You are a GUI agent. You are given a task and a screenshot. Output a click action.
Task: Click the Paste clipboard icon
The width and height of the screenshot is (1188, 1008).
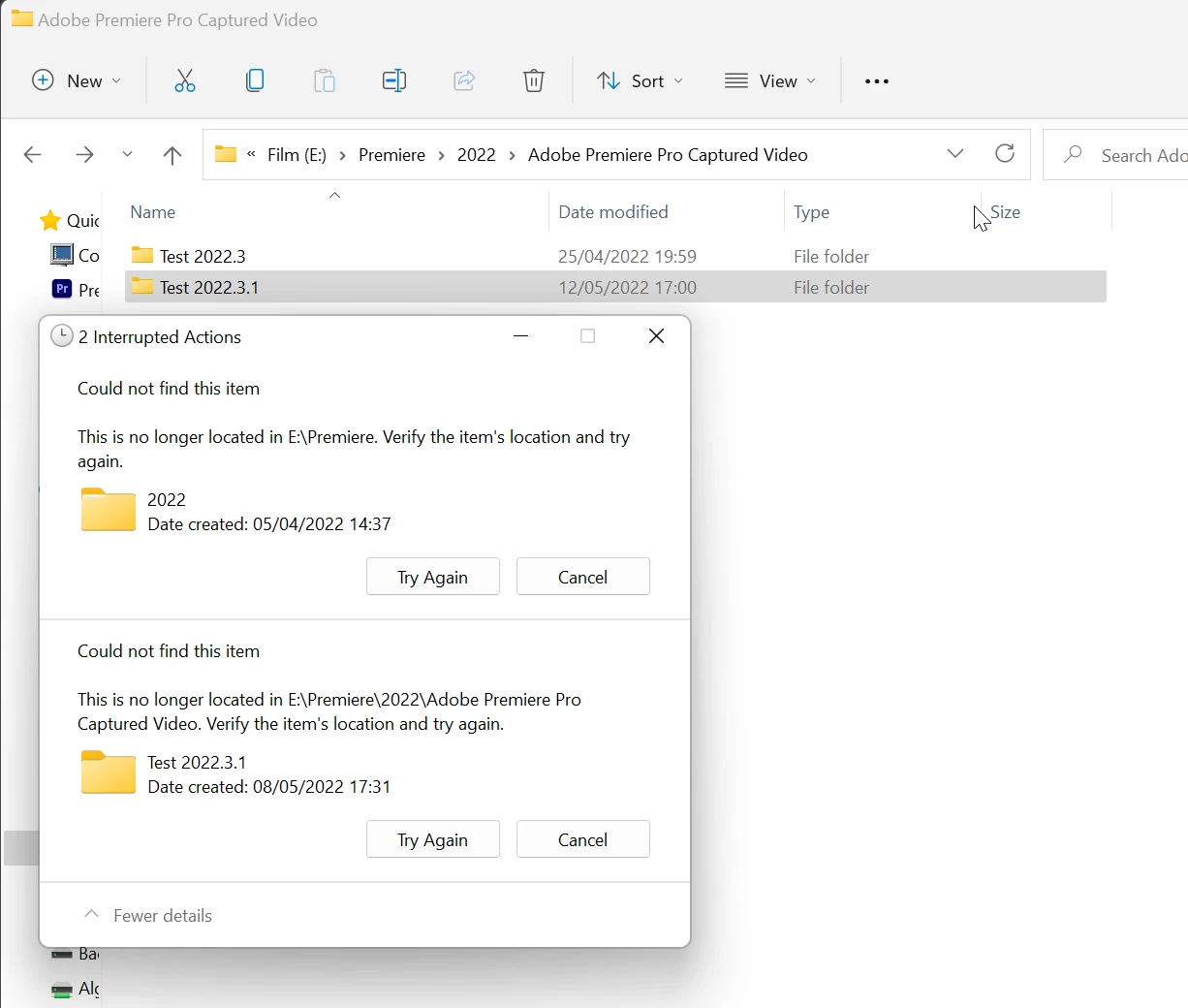325,80
